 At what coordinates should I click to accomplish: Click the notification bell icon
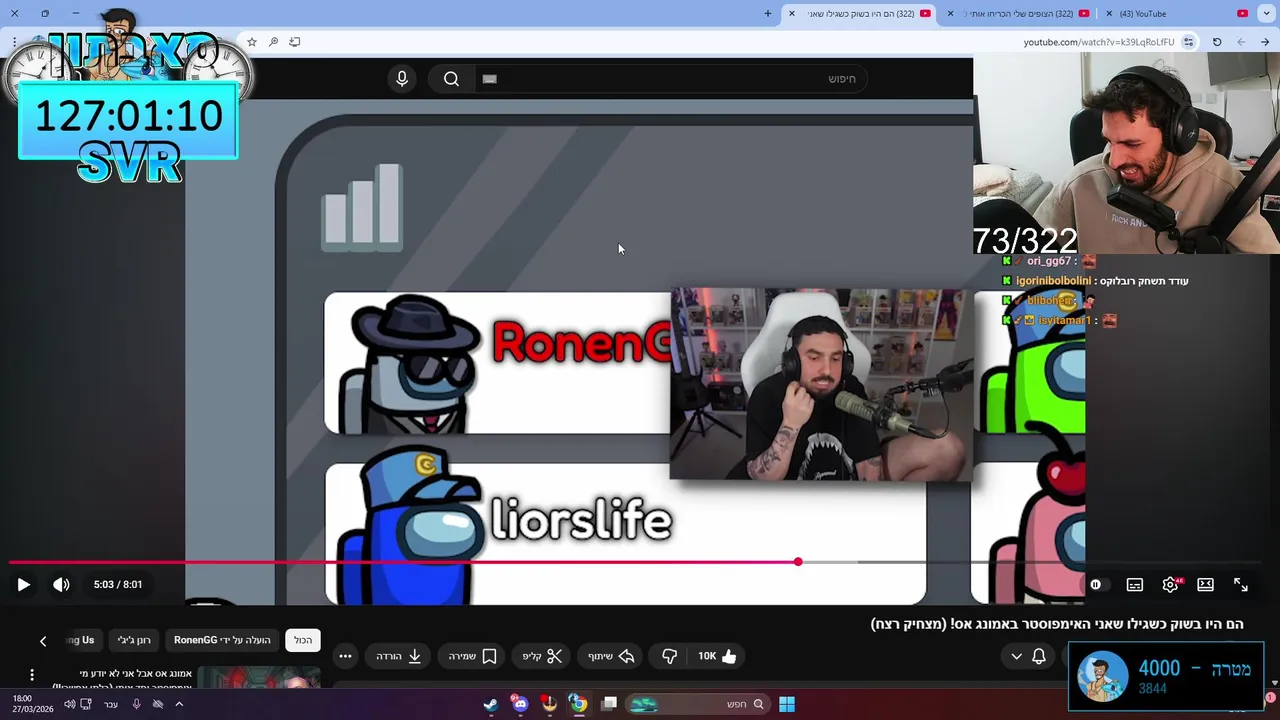point(1039,656)
